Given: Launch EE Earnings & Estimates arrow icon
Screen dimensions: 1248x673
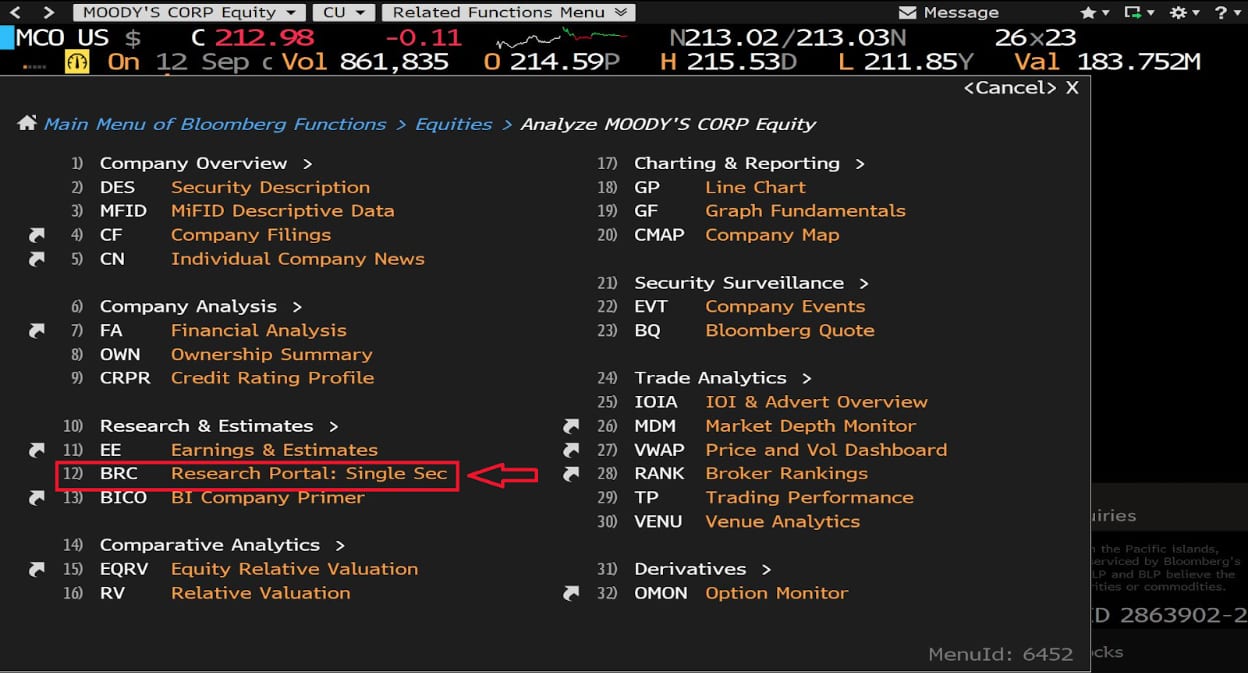Looking at the screenshot, I should [37, 450].
